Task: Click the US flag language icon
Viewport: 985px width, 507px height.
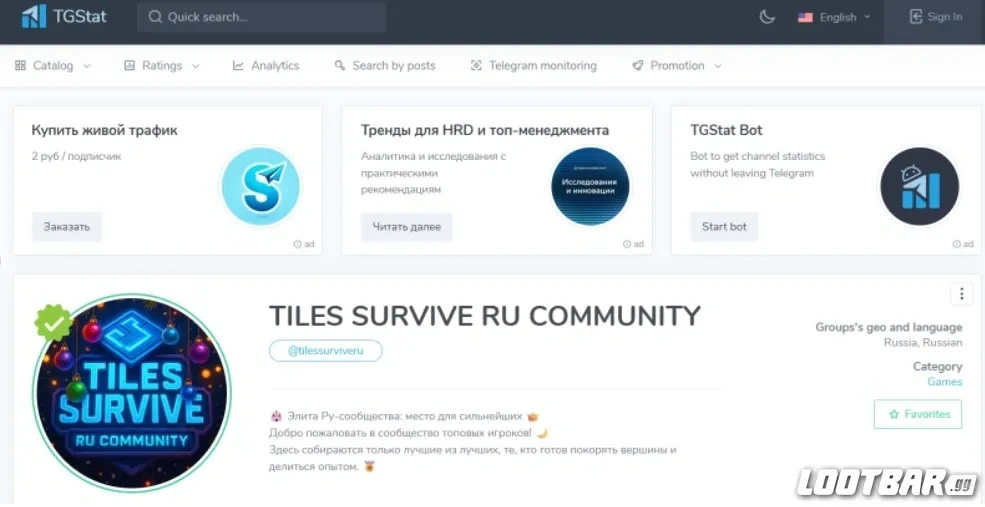Action: pyautogui.click(x=805, y=18)
